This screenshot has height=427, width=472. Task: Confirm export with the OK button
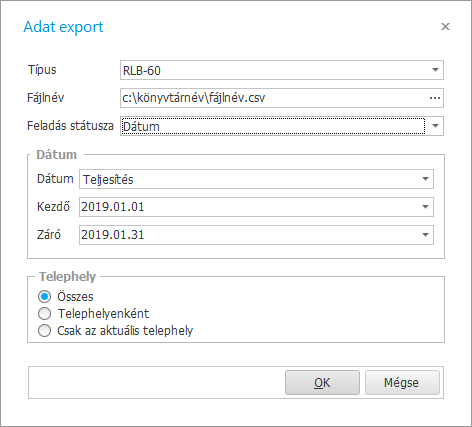click(322, 383)
